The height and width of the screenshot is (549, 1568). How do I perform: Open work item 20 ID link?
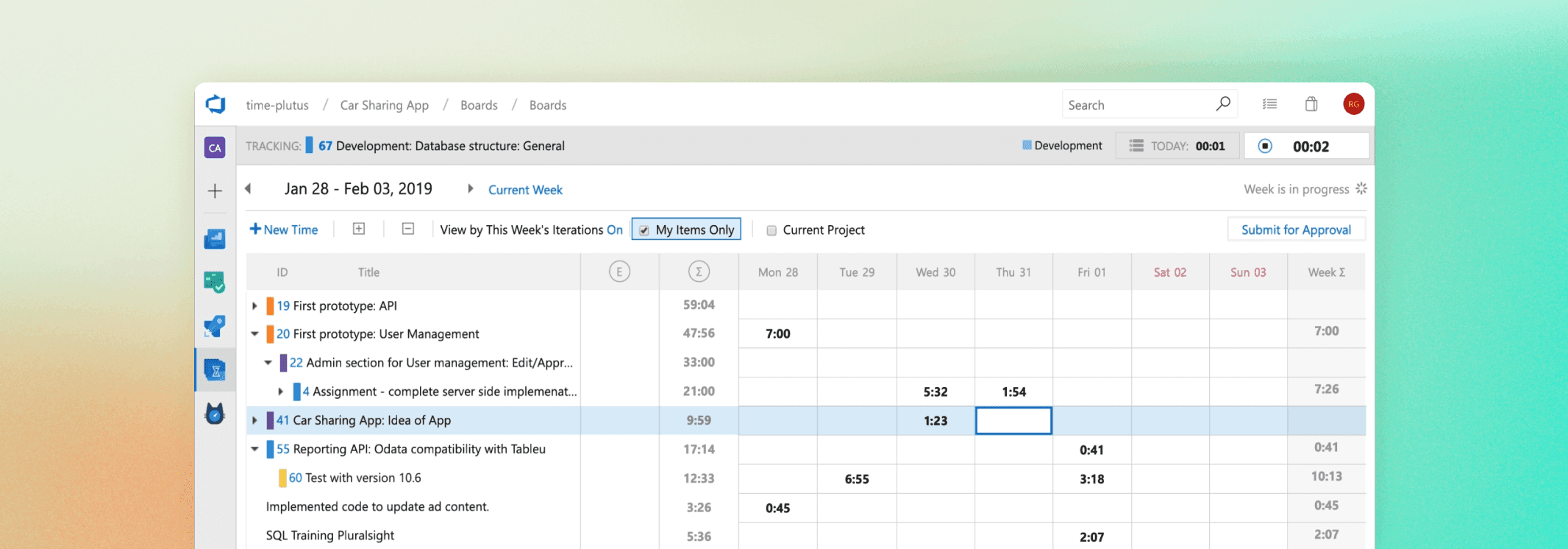(x=283, y=334)
